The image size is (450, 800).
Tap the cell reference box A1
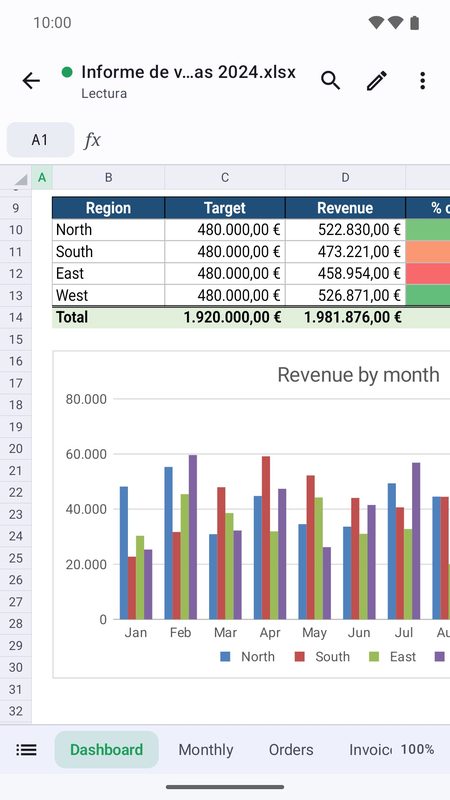(x=40, y=140)
